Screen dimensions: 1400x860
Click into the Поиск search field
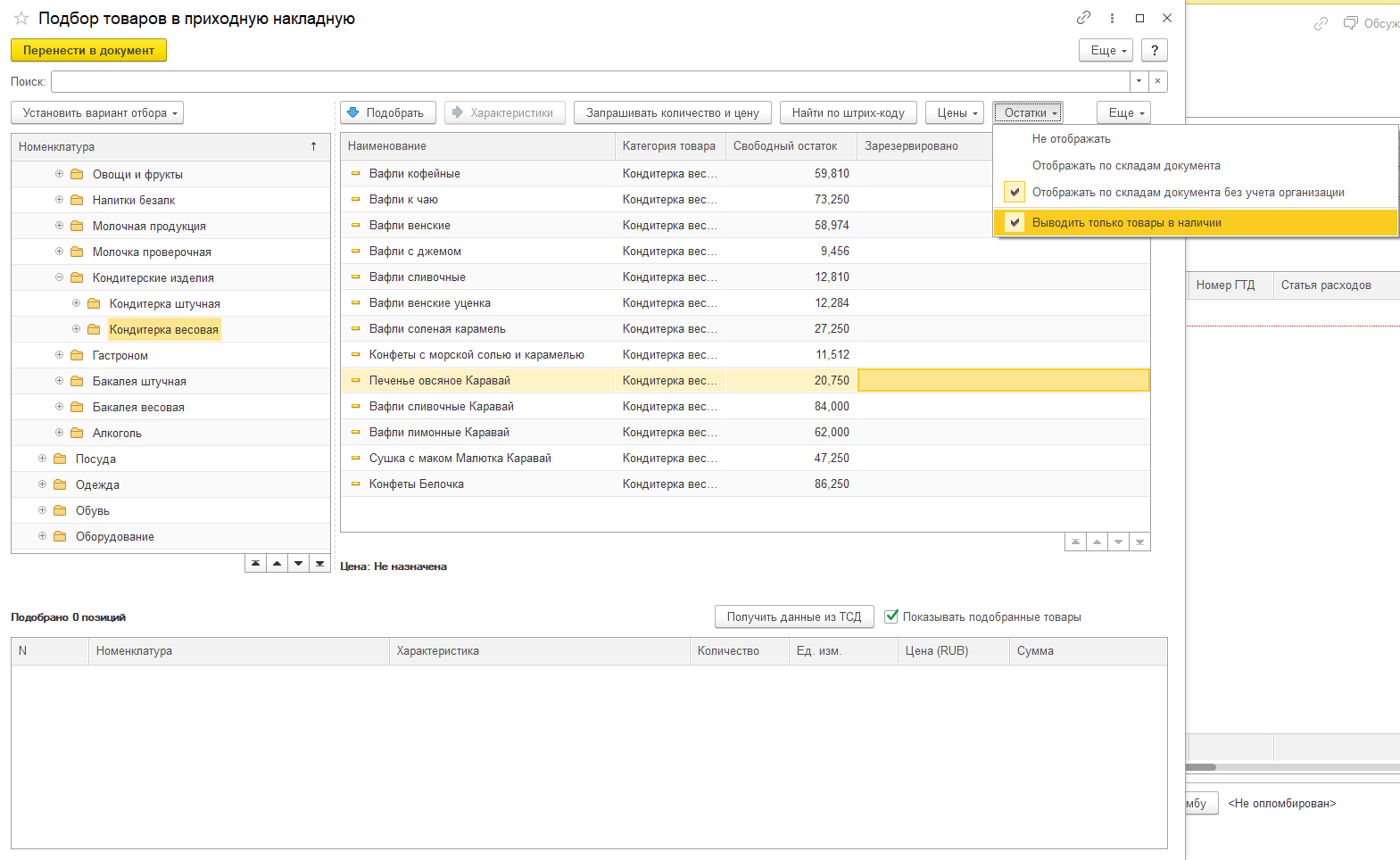click(589, 81)
